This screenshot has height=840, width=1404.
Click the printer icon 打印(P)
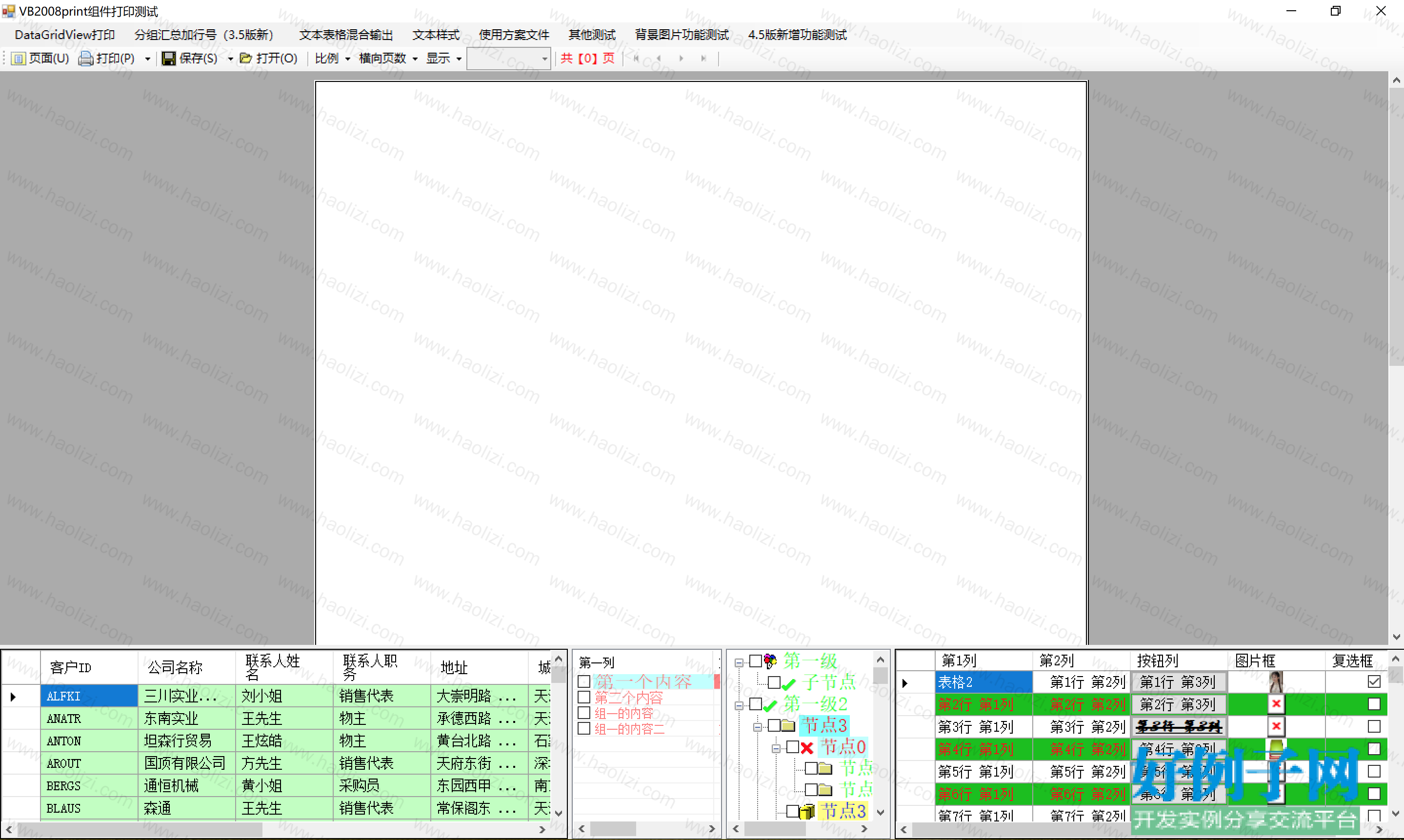[85, 59]
